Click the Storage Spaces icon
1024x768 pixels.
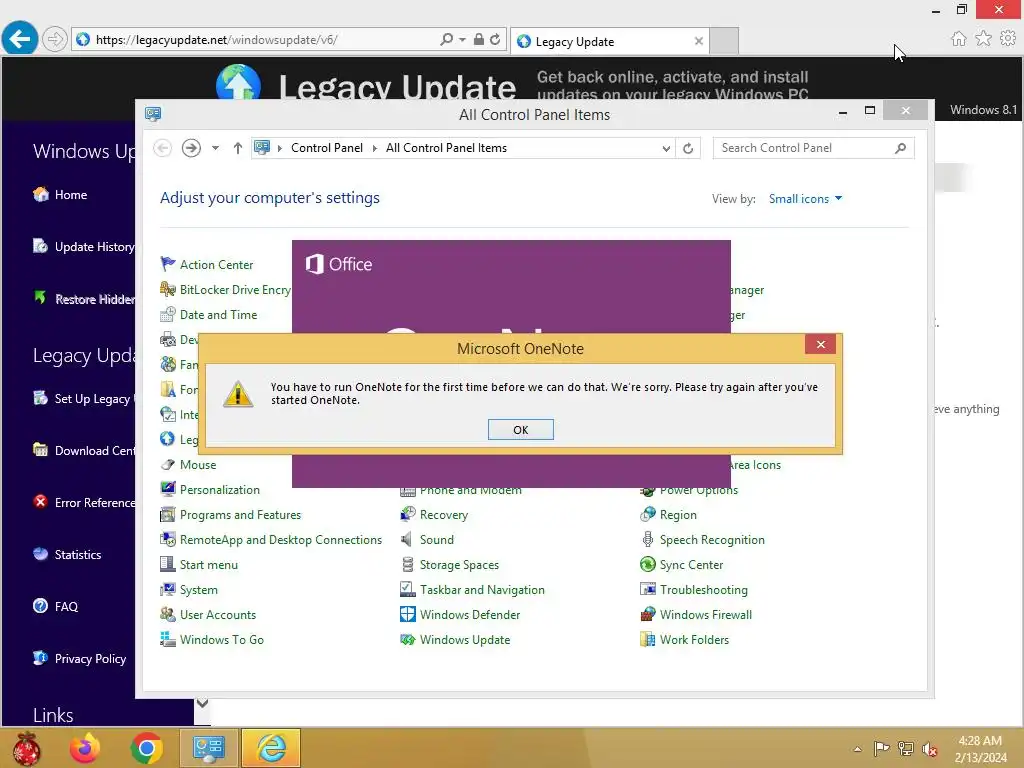408,564
